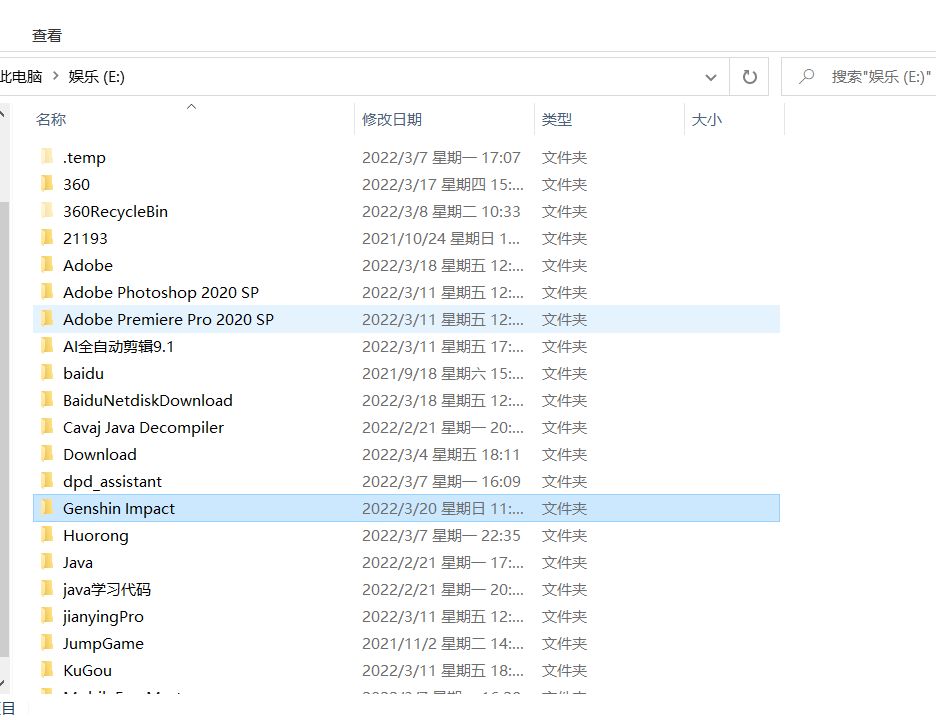
Task: Select the Cavaj Java Decompiler name
Action: coord(143,427)
